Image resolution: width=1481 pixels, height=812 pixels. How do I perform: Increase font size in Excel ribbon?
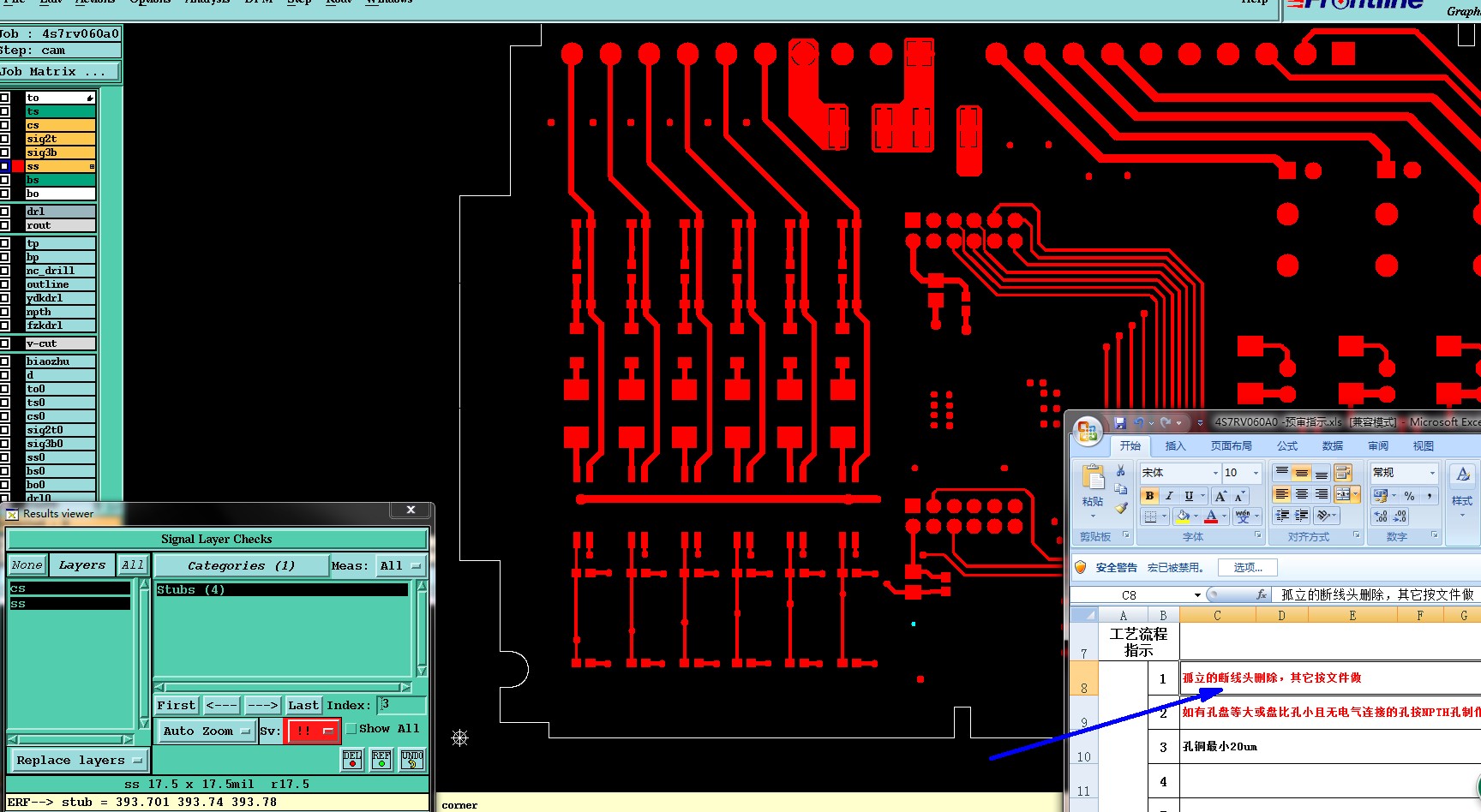tap(1220, 496)
